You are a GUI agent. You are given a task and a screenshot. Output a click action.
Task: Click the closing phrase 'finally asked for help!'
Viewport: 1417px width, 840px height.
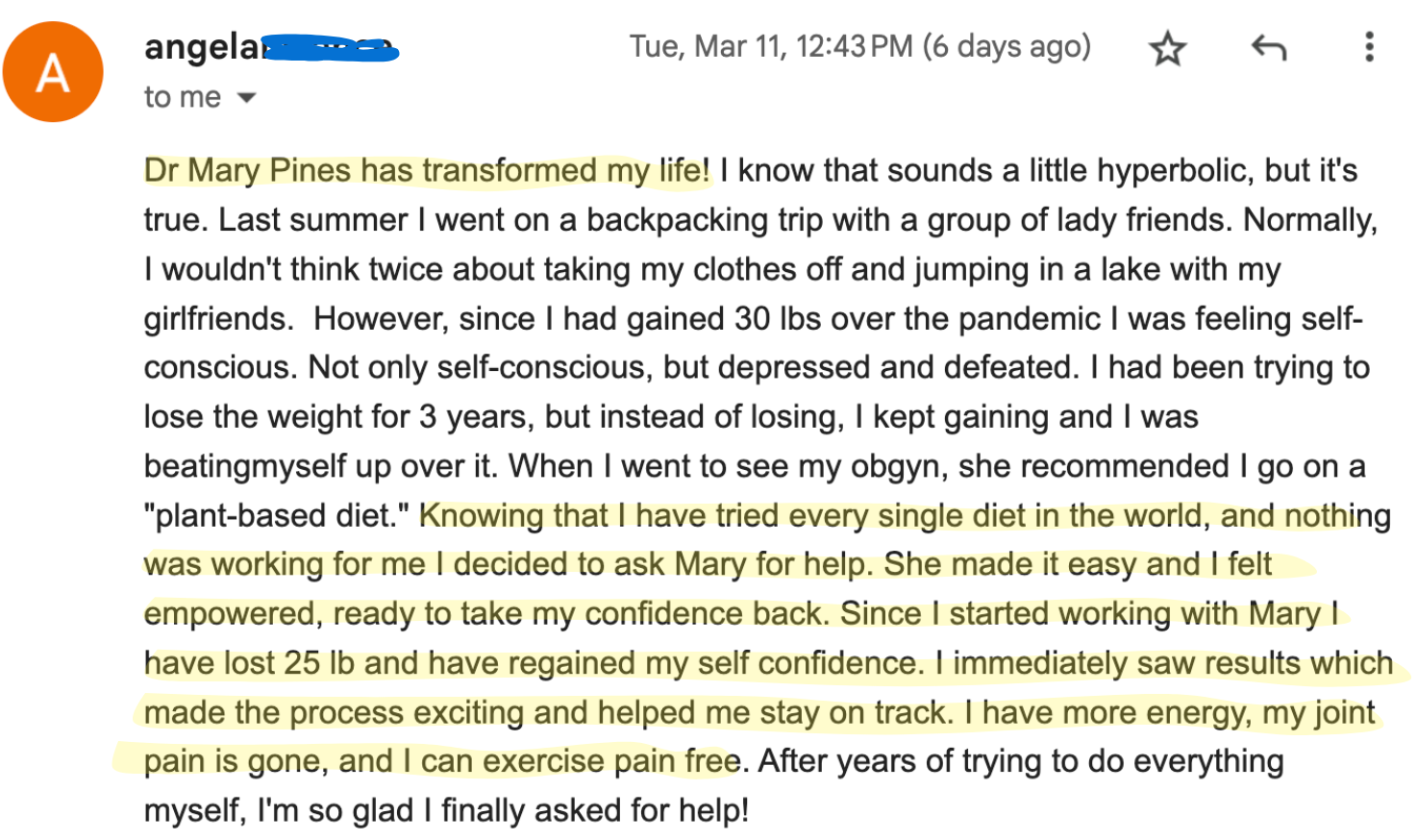coord(594,811)
